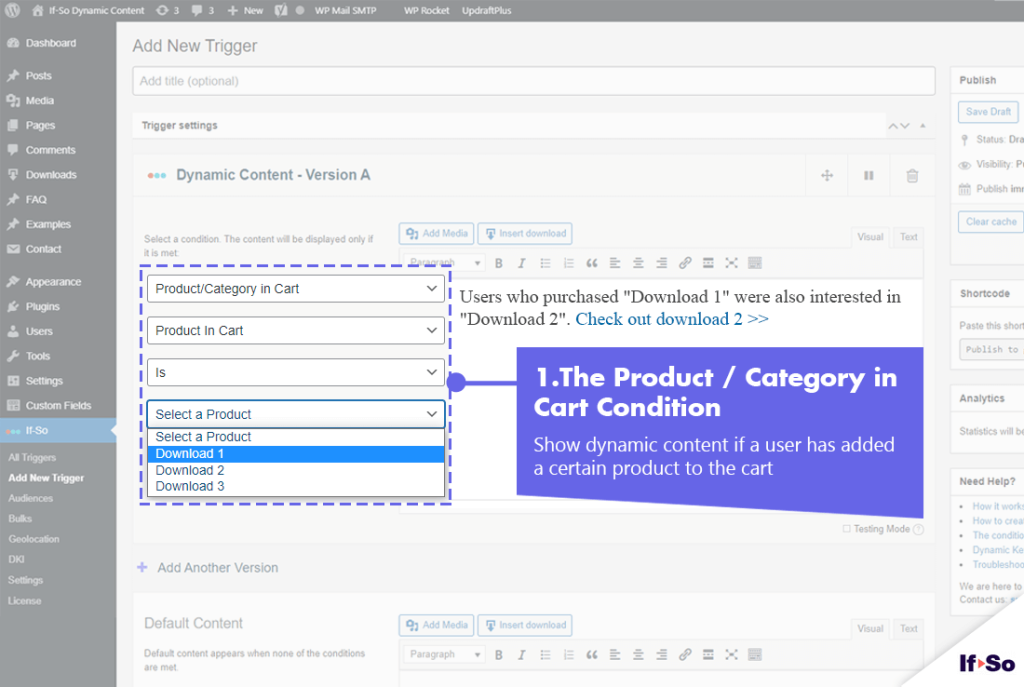1024x687 pixels.
Task: Toggle italic in the Version A editor toolbar
Action: (x=521, y=263)
